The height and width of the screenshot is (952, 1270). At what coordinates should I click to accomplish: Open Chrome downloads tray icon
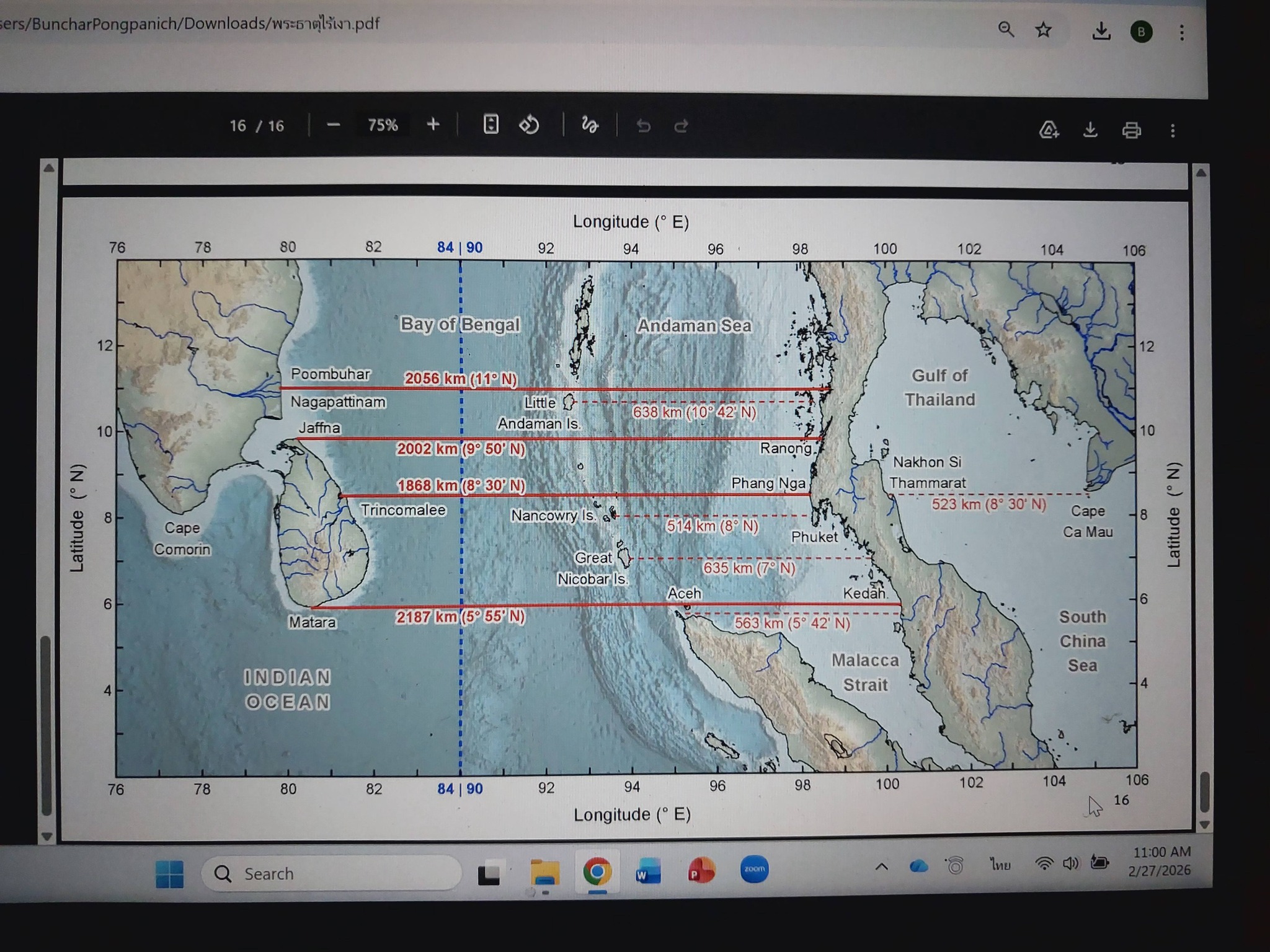pos(1101,31)
